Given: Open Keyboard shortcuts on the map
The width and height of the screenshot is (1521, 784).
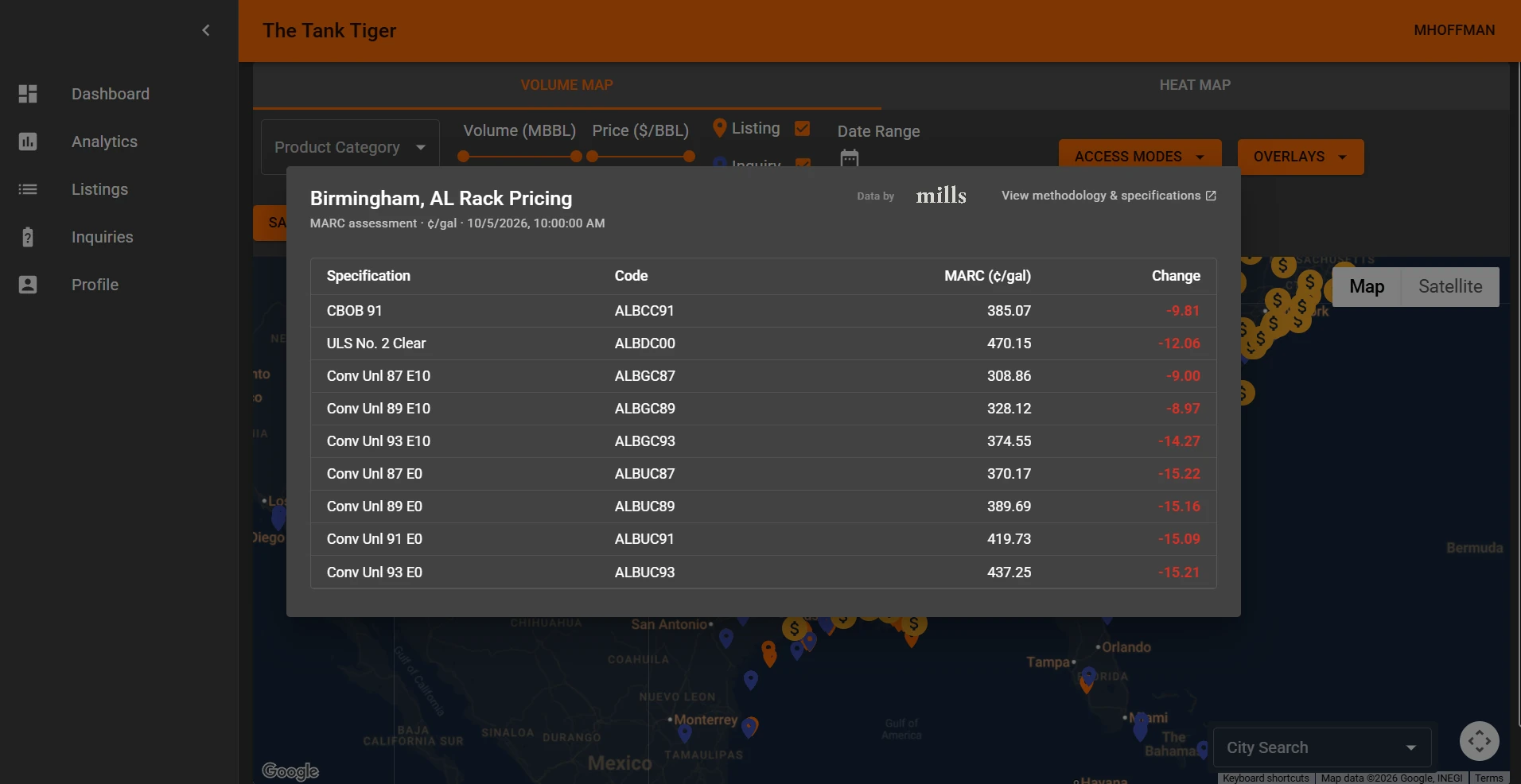Looking at the screenshot, I should pos(1266,778).
